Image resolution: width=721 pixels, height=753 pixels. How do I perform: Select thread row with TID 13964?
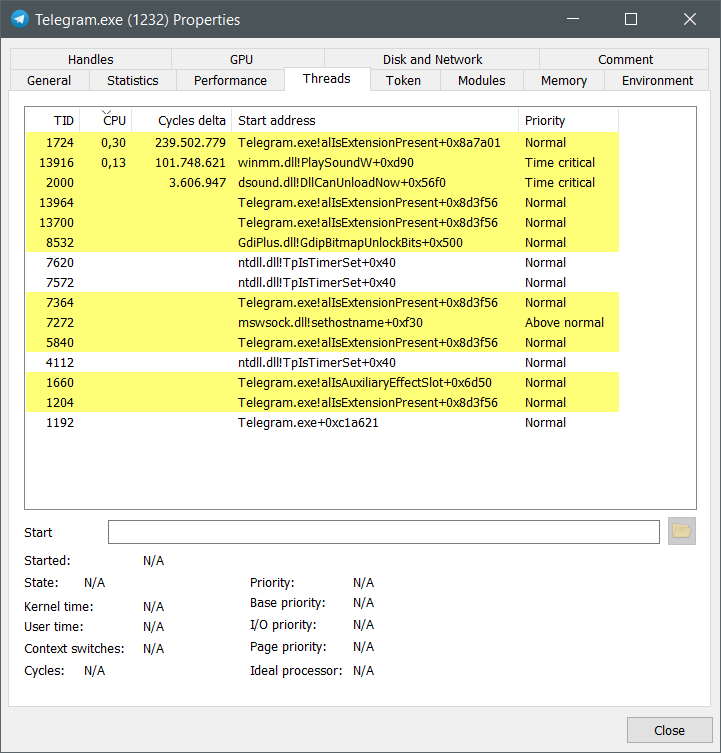[322, 203]
